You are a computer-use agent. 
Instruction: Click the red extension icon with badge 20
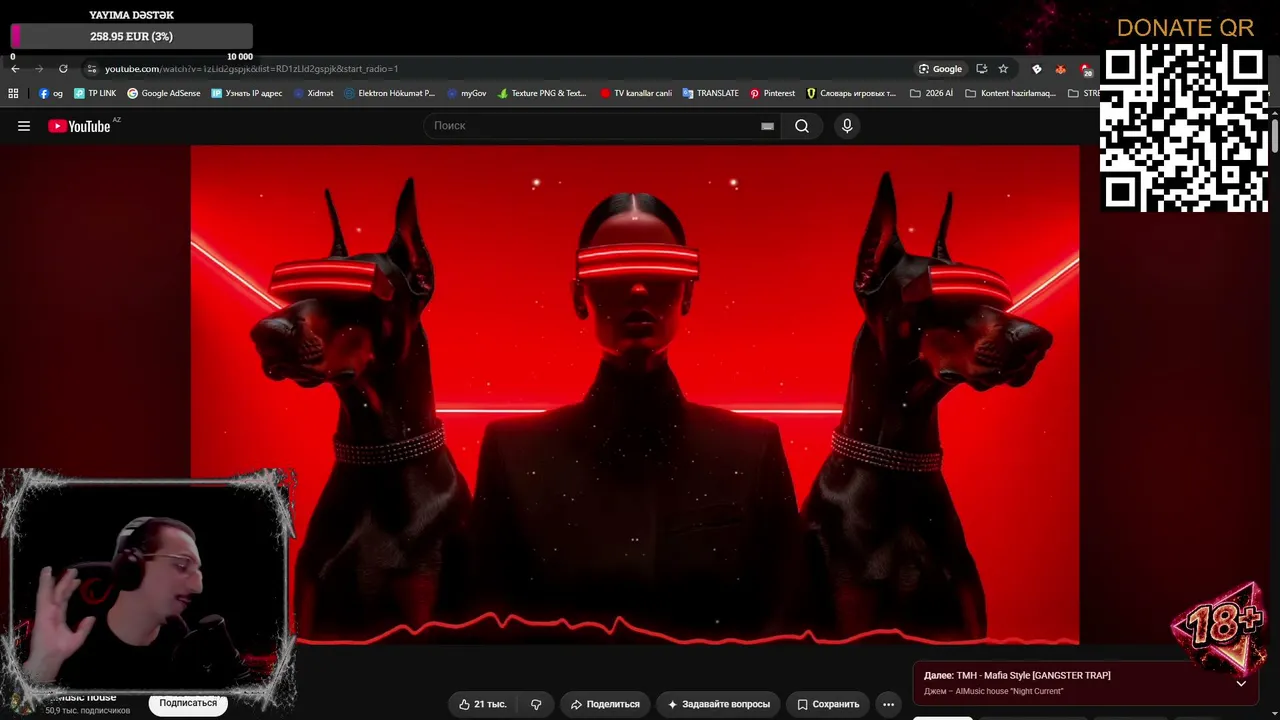(x=1086, y=69)
